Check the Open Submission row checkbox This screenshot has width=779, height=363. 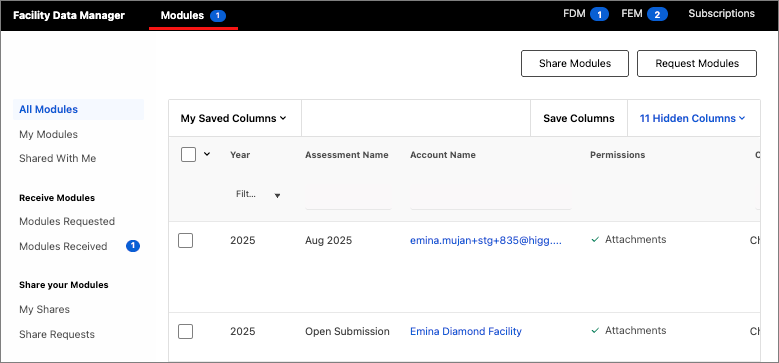185,331
